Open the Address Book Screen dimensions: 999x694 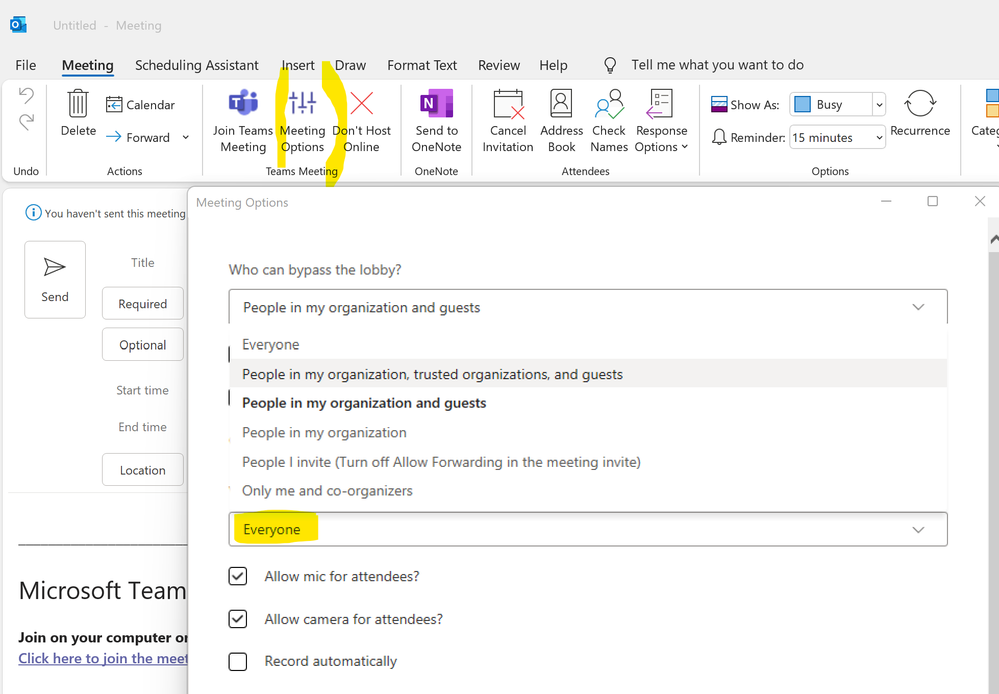point(561,121)
